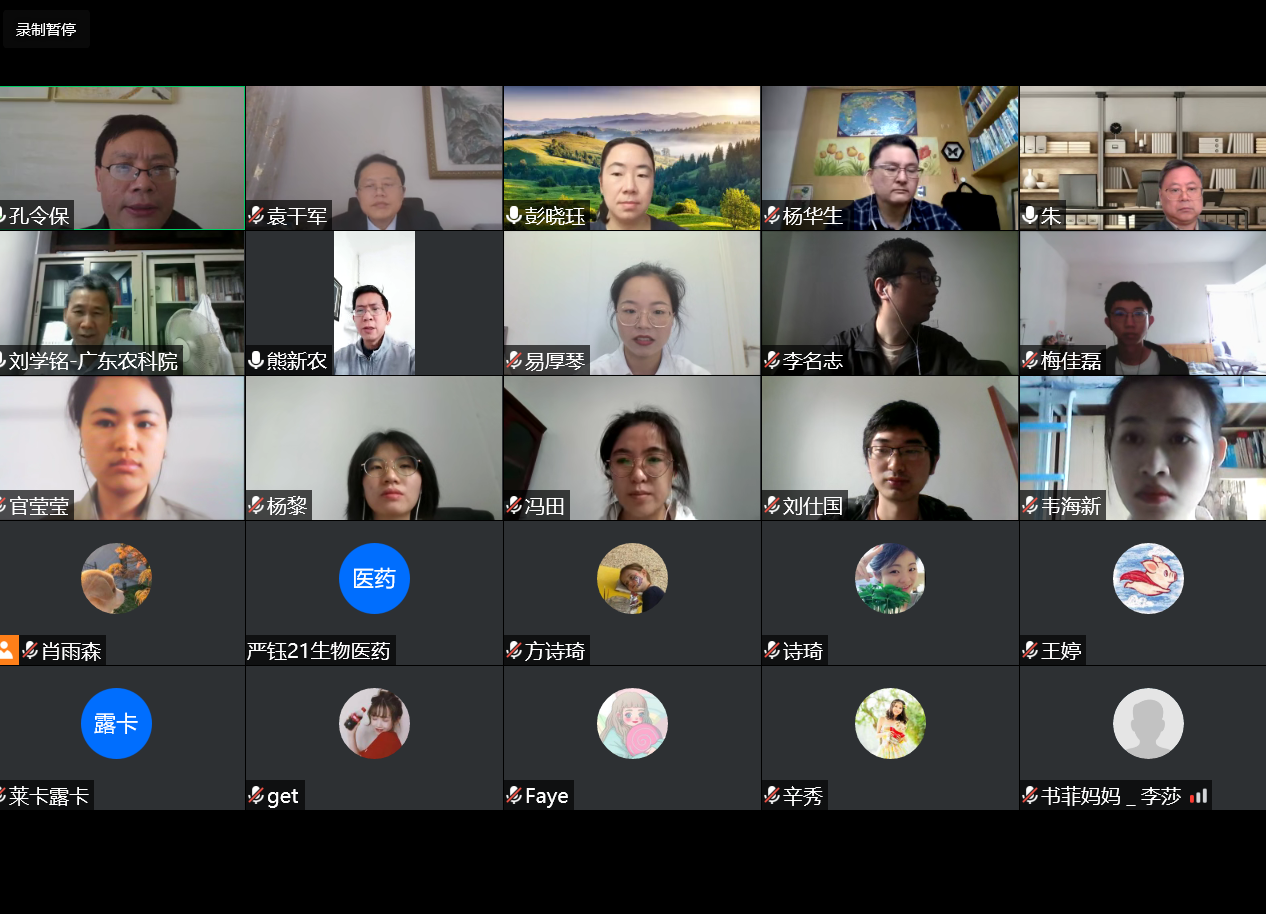This screenshot has height=914, width=1266.
Task: Click muted microphone icon next to 杨华生
Action: click(772, 215)
